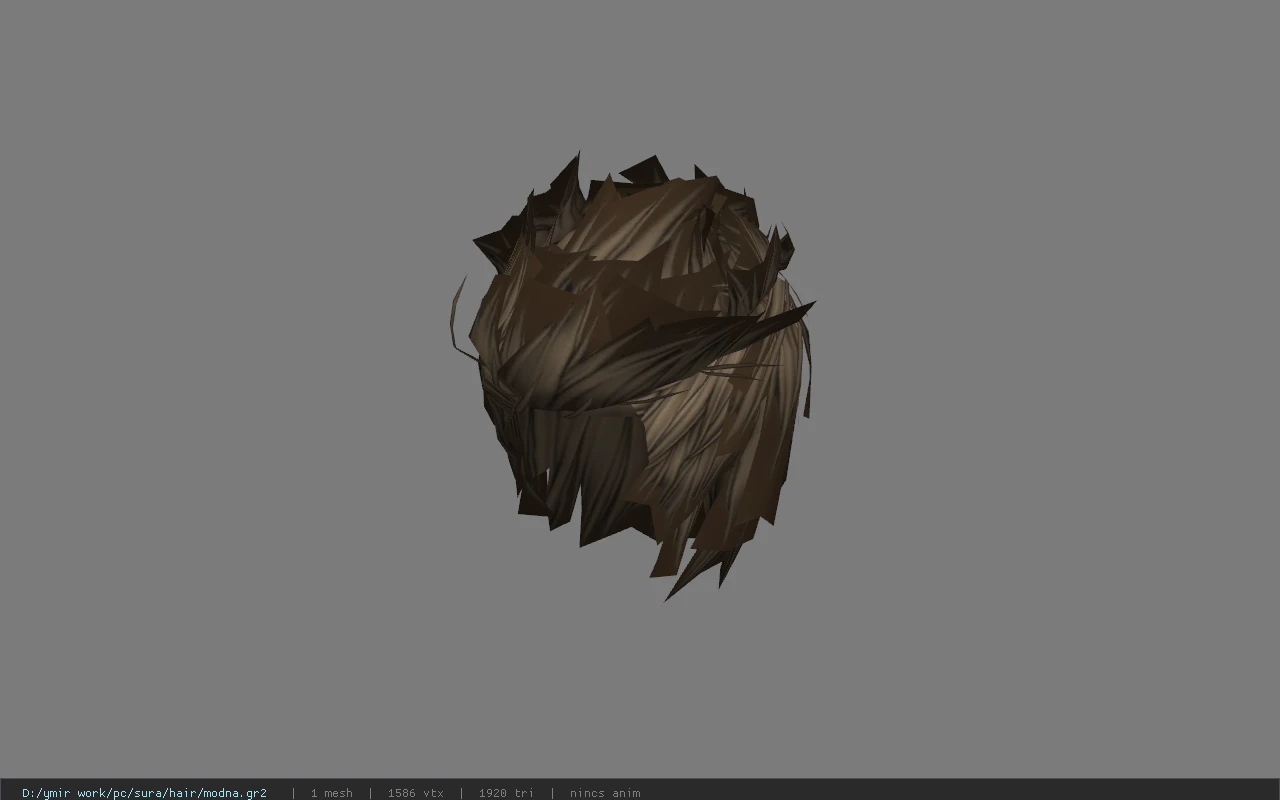
Task: Click the '1 mesh' status entry
Action: click(x=331, y=793)
